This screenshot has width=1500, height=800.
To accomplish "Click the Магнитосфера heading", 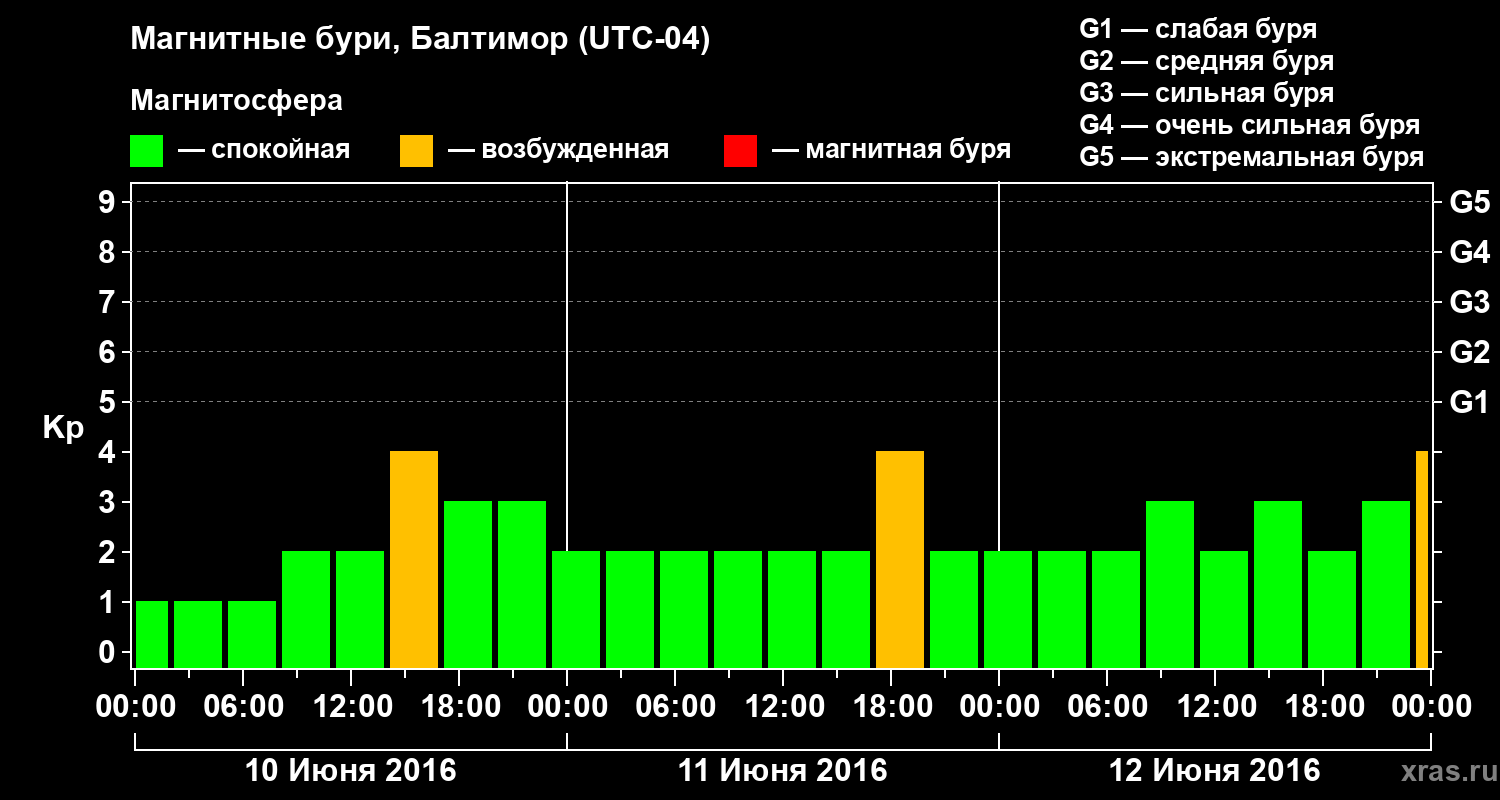I will pyautogui.click(x=237, y=101).
